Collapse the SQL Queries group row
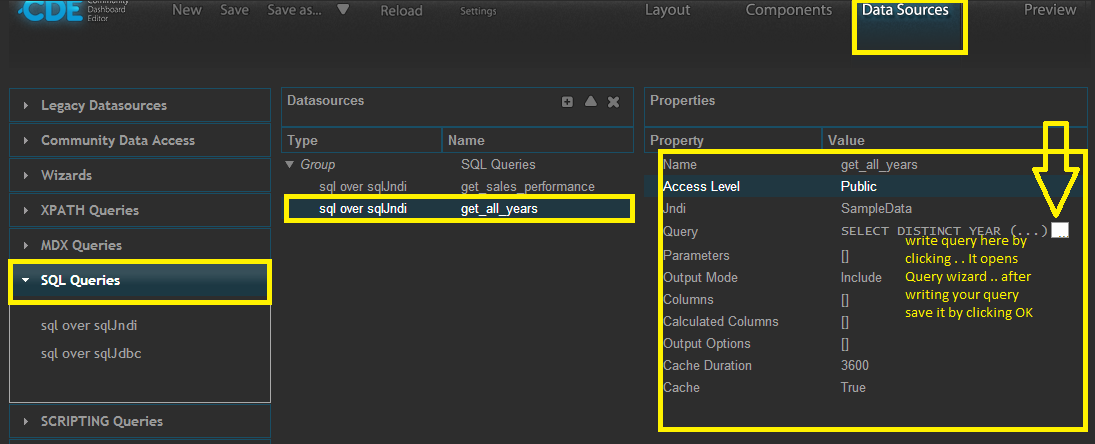Screen dimensions: 1095x444 pos(290,164)
